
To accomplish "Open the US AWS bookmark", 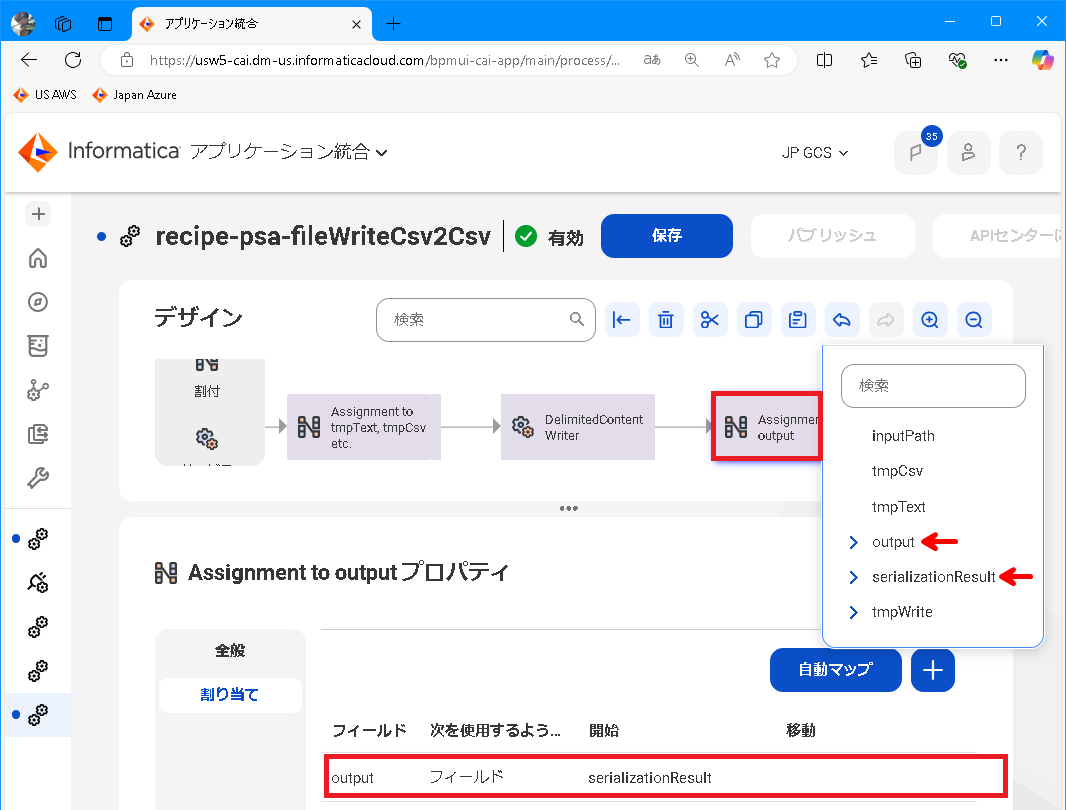I will [45, 95].
